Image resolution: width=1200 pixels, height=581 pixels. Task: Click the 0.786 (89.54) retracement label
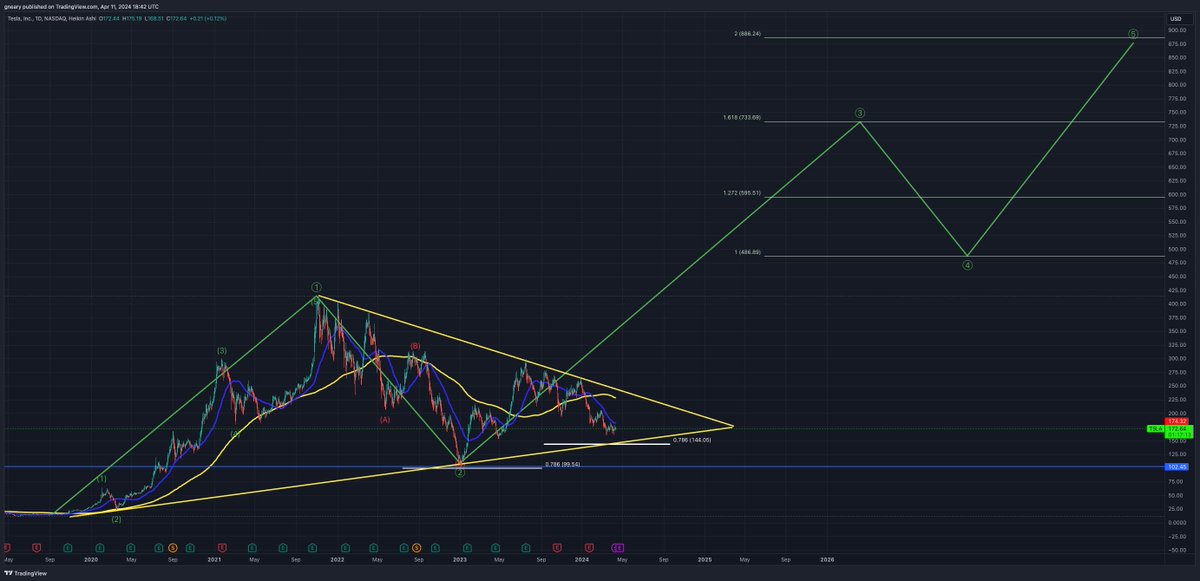point(563,464)
